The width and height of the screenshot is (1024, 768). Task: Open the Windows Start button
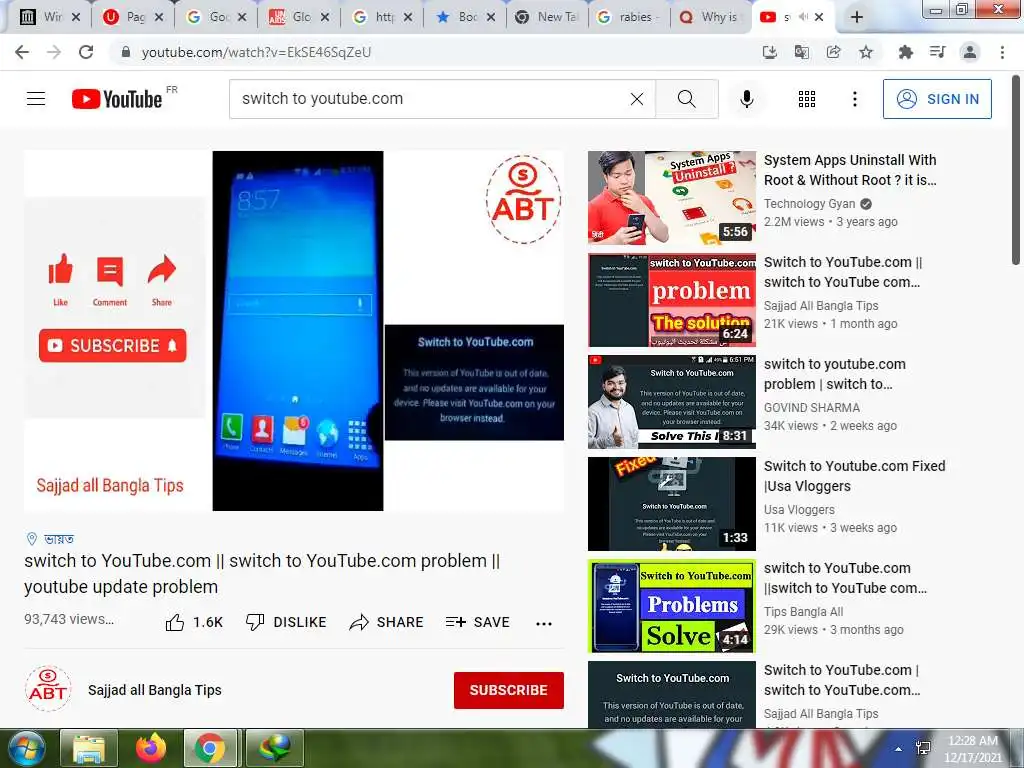point(26,748)
